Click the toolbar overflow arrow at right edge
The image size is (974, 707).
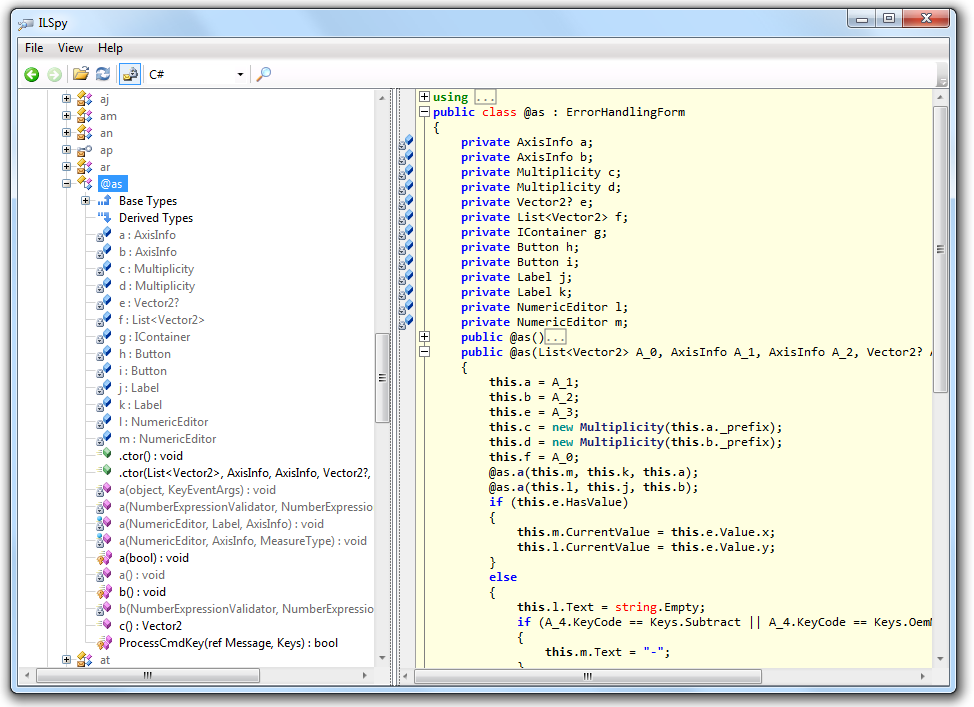pyautogui.click(x=942, y=81)
